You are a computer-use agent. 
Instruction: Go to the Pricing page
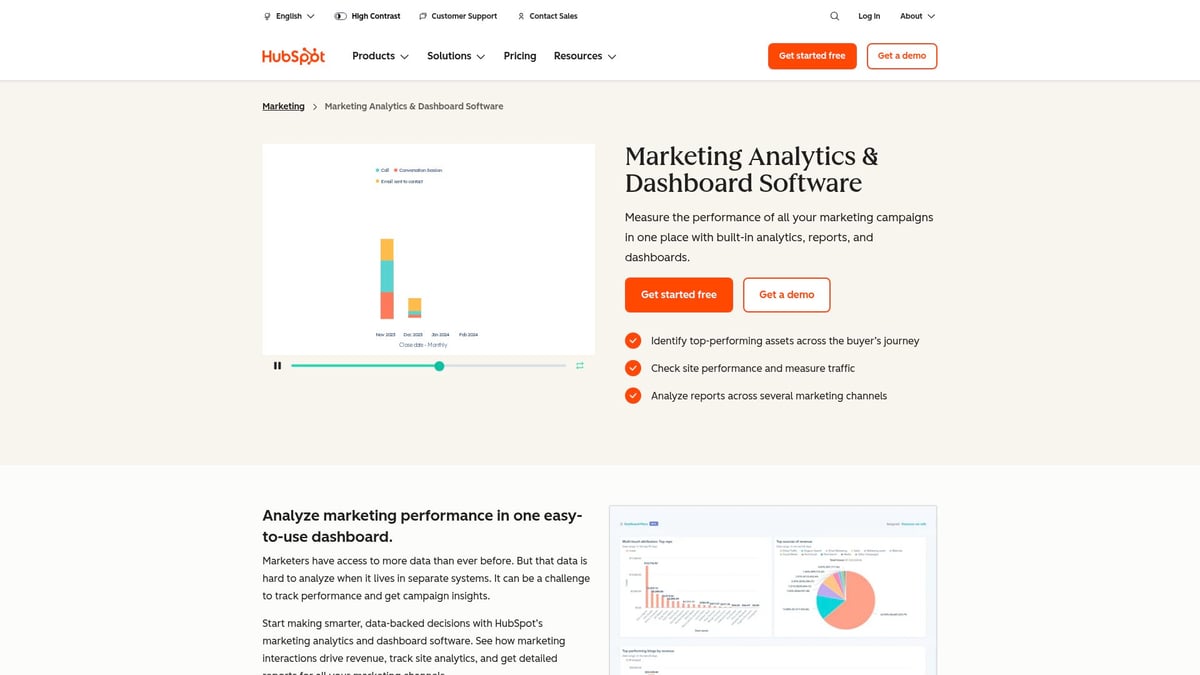pyautogui.click(x=520, y=56)
